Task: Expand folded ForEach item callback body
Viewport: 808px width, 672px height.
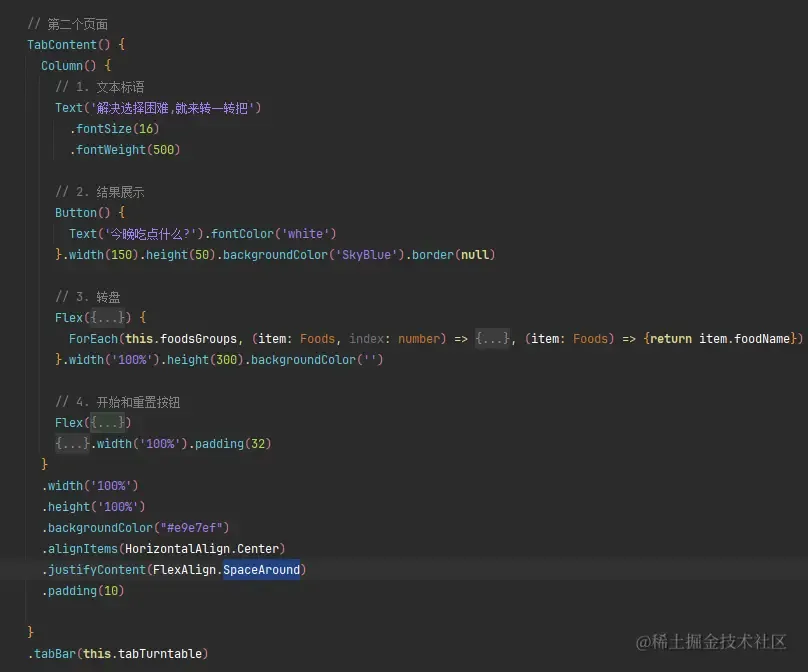Action: 492,339
